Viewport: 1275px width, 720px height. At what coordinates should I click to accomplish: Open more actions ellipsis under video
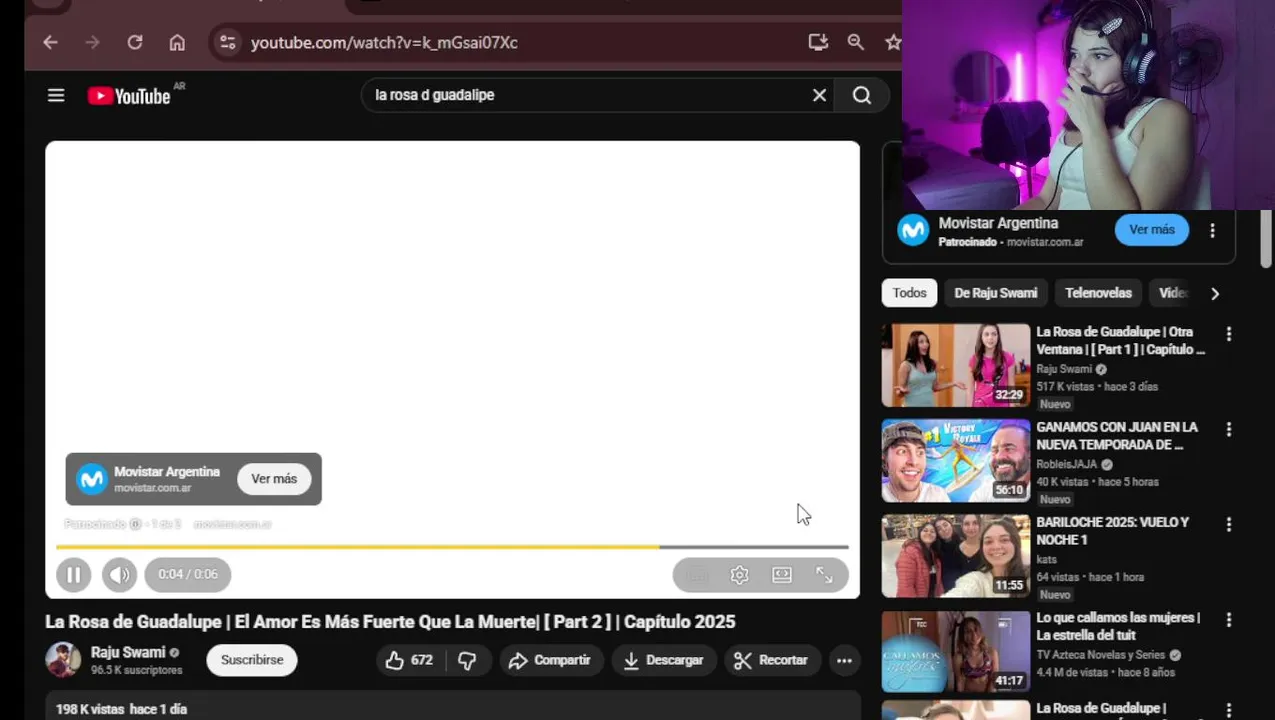[844, 660]
